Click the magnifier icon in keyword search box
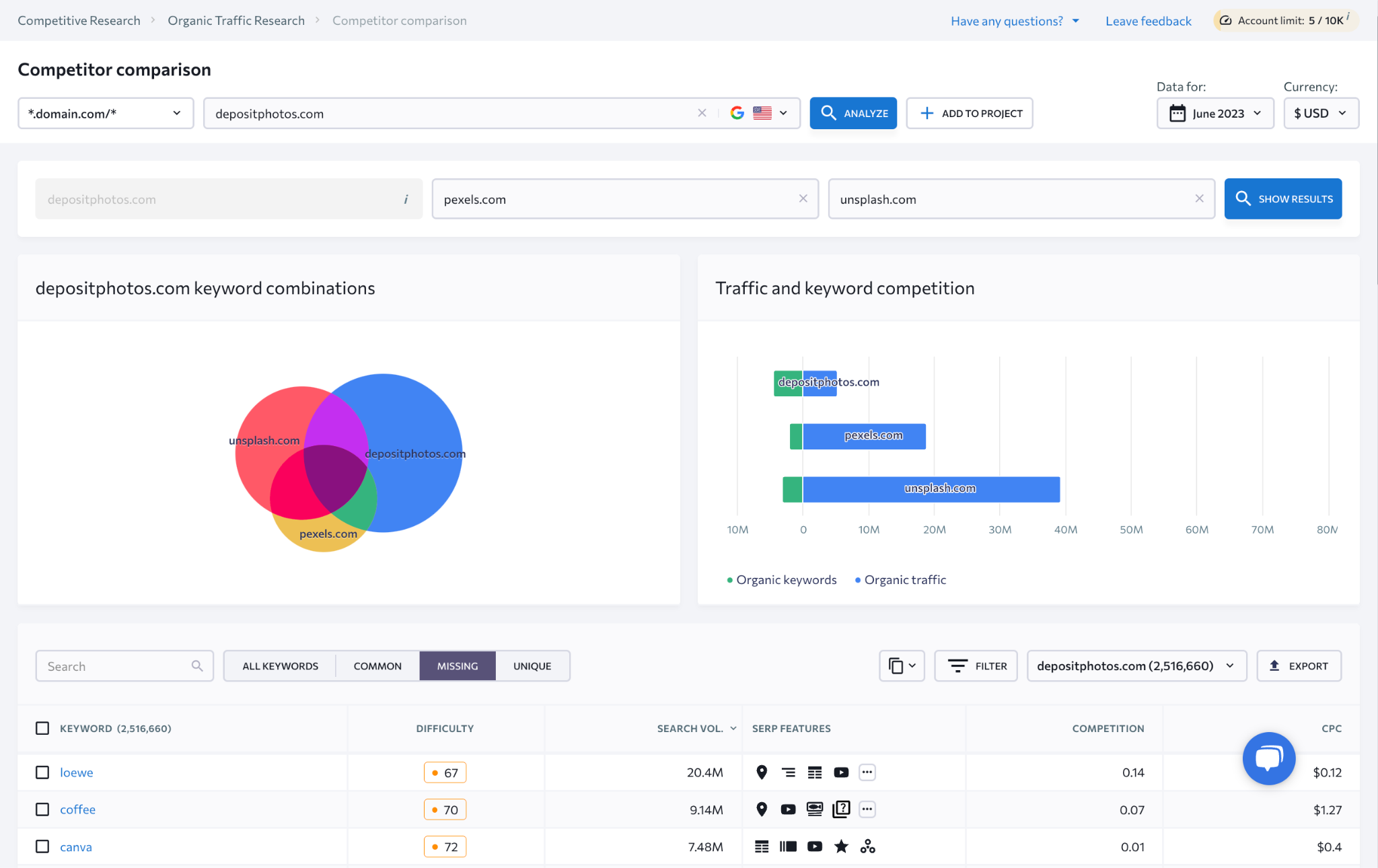Screen dimensions: 1378x868 [x=197, y=665]
